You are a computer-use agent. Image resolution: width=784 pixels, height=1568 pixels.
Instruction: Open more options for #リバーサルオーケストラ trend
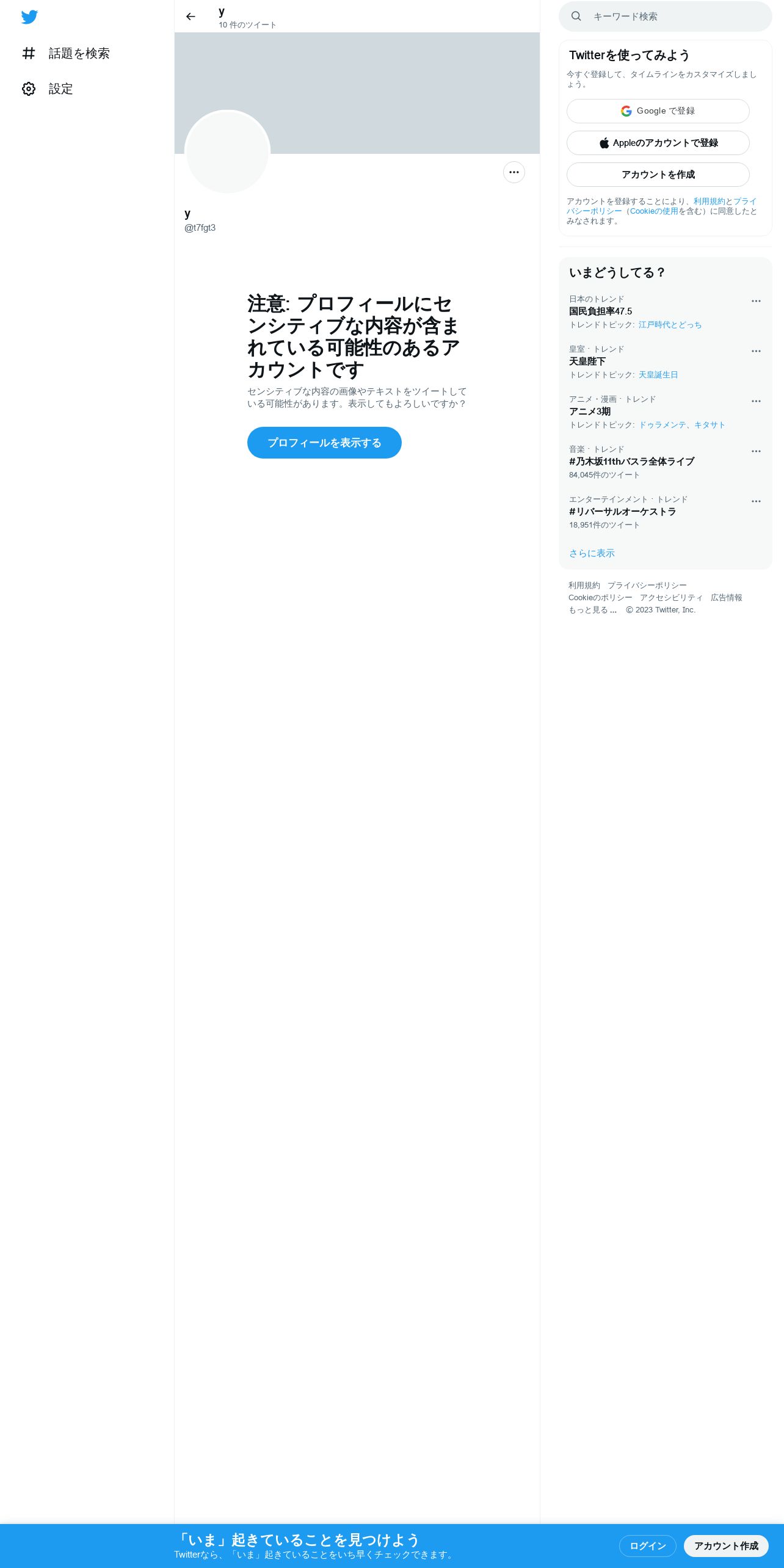point(756,501)
